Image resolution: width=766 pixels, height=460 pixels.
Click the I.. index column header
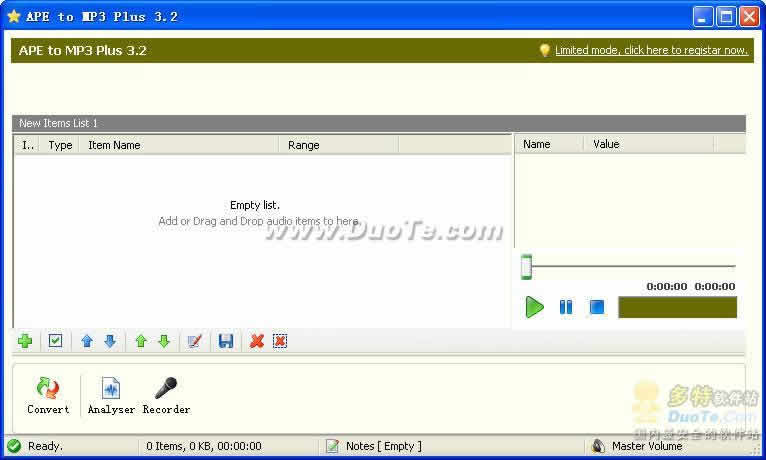point(28,145)
